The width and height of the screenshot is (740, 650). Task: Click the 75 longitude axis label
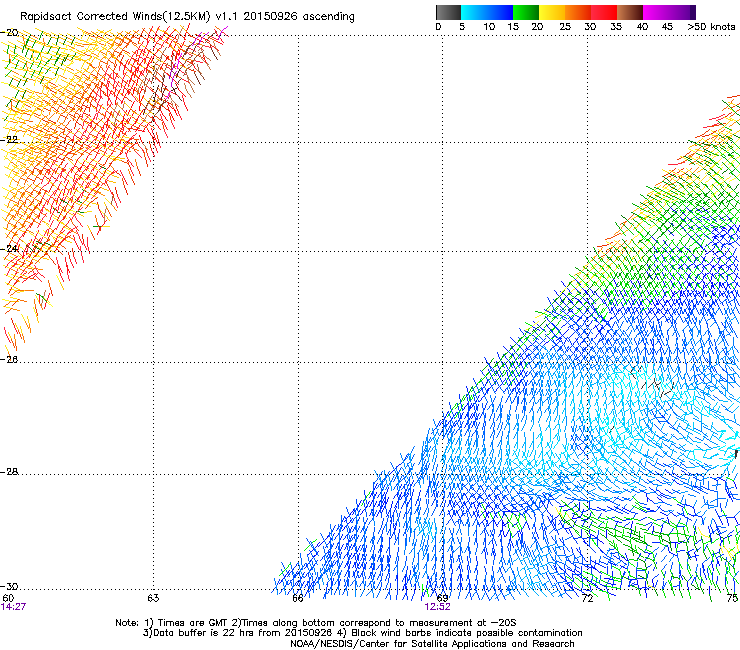pos(732,598)
